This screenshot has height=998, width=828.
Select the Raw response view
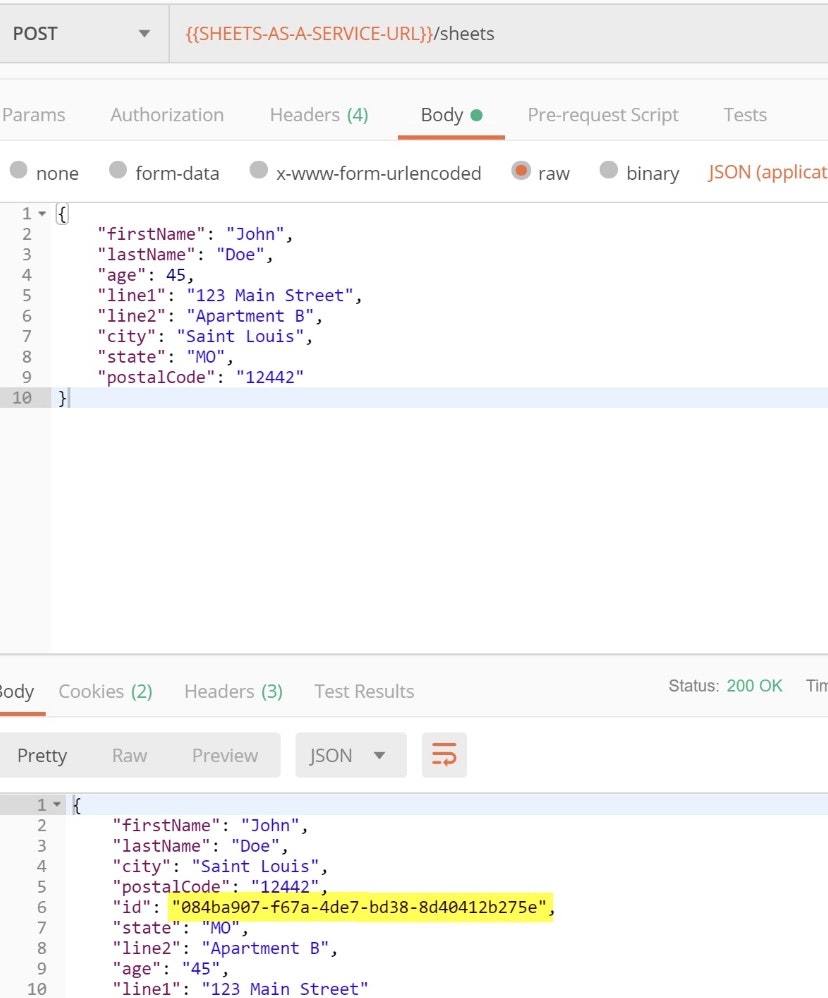(x=129, y=755)
